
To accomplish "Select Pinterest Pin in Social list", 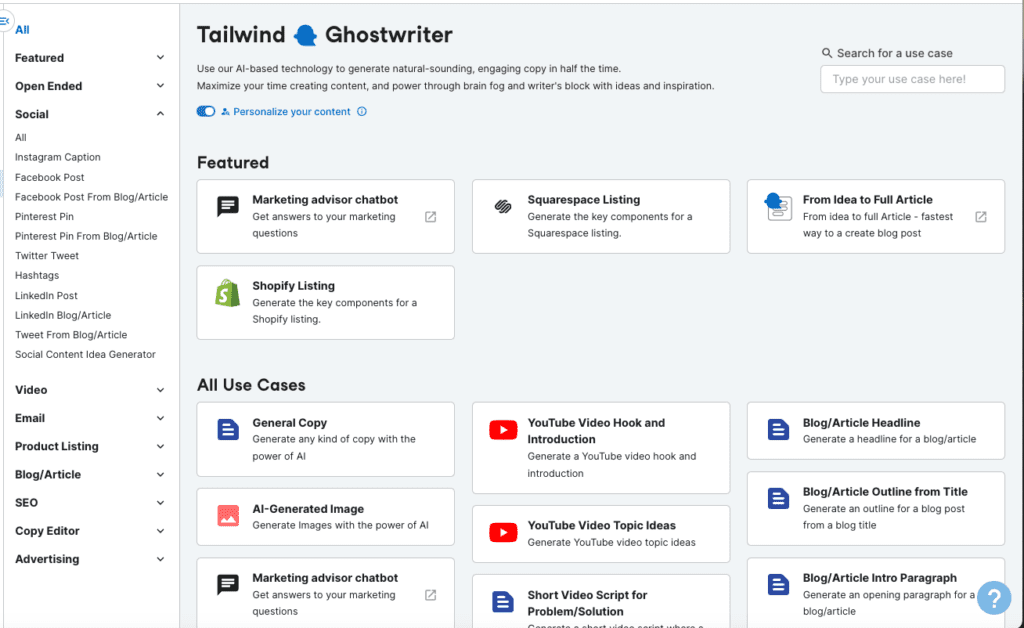I will 44,217.
